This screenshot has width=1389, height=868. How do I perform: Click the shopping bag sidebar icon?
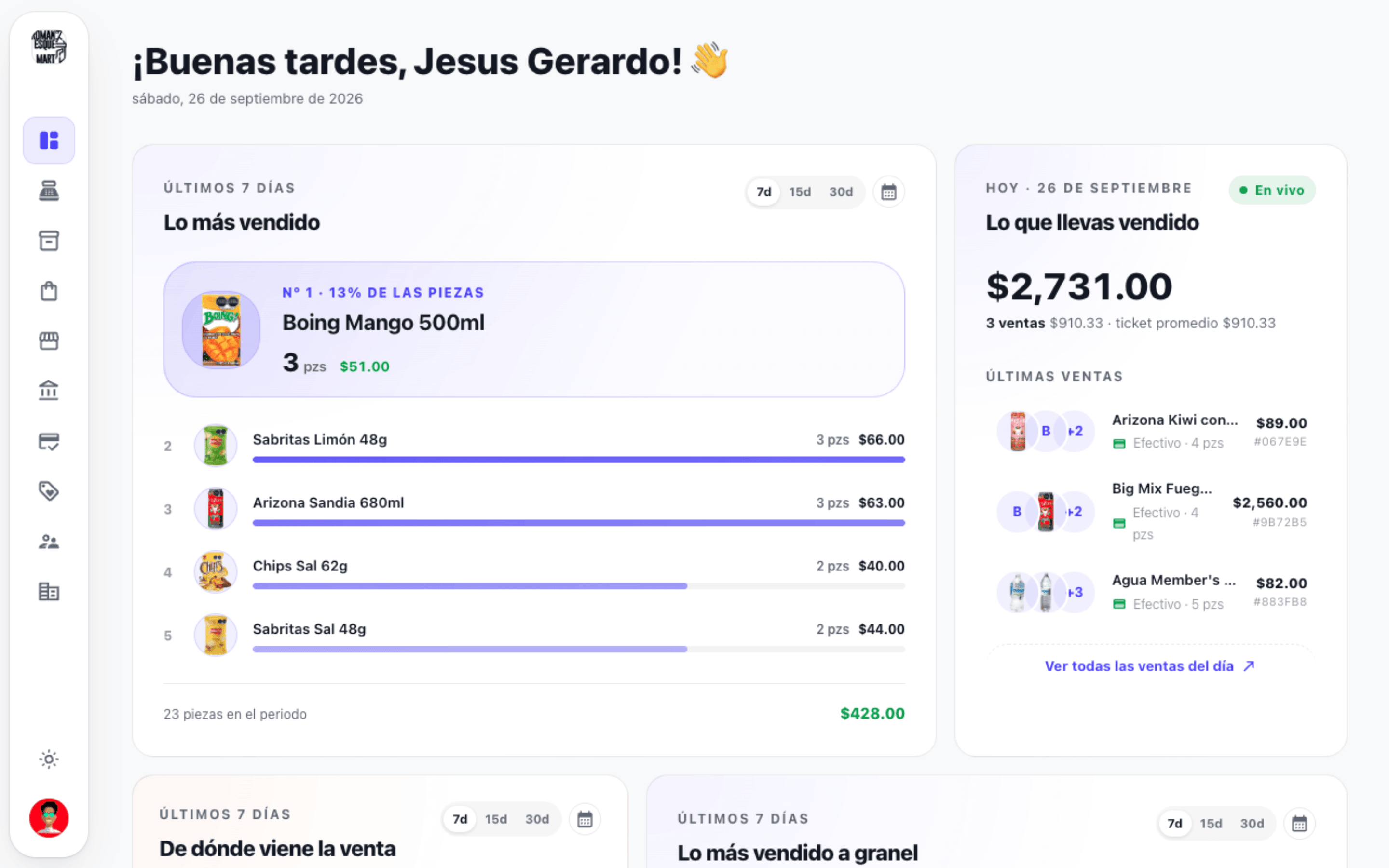(49, 291)
